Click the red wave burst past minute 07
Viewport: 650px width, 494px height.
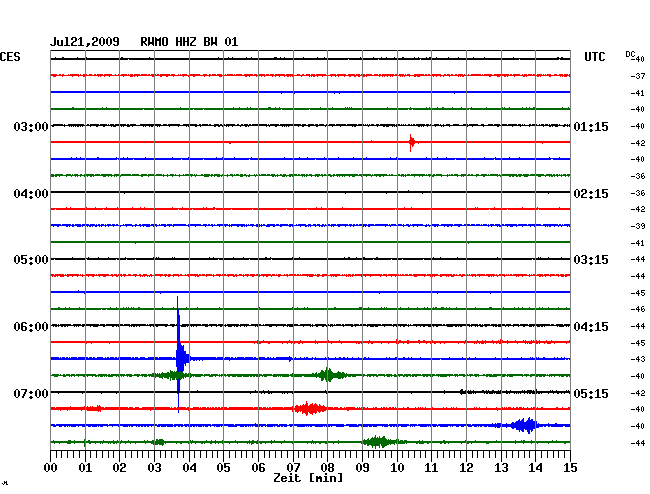coord(309,409)
